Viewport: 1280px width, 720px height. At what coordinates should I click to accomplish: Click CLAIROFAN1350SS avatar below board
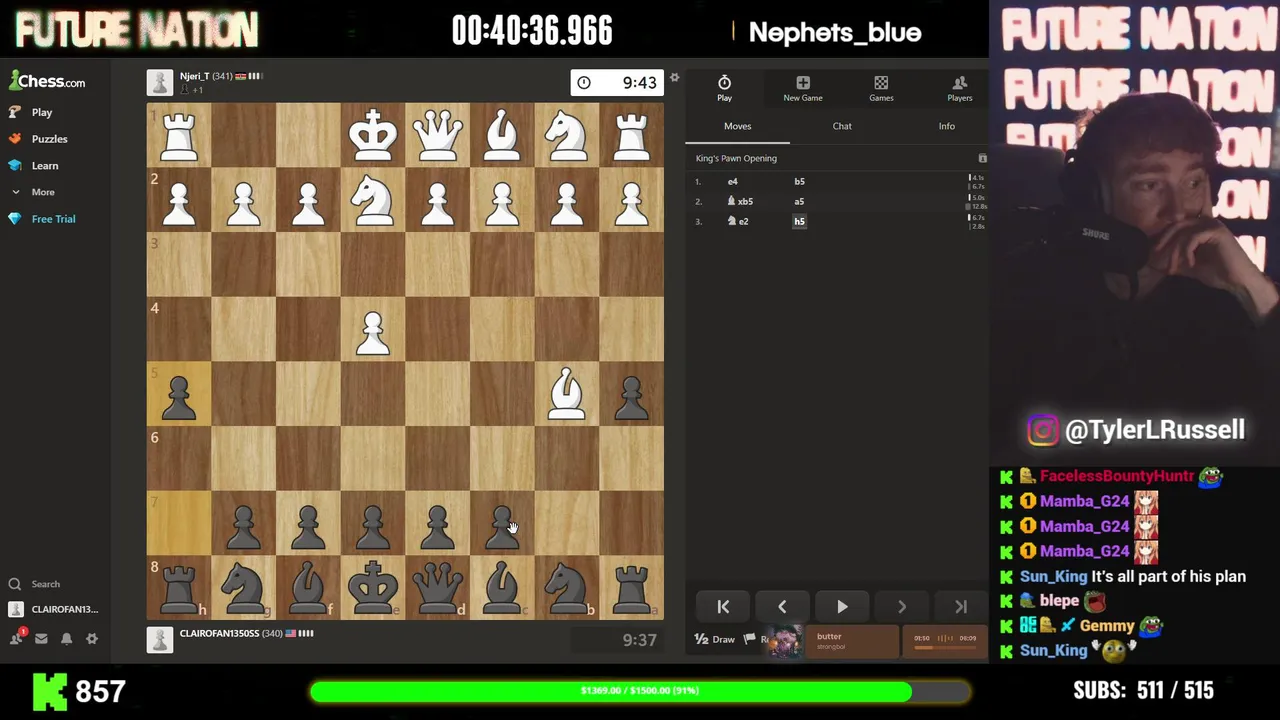click(160, 640)
